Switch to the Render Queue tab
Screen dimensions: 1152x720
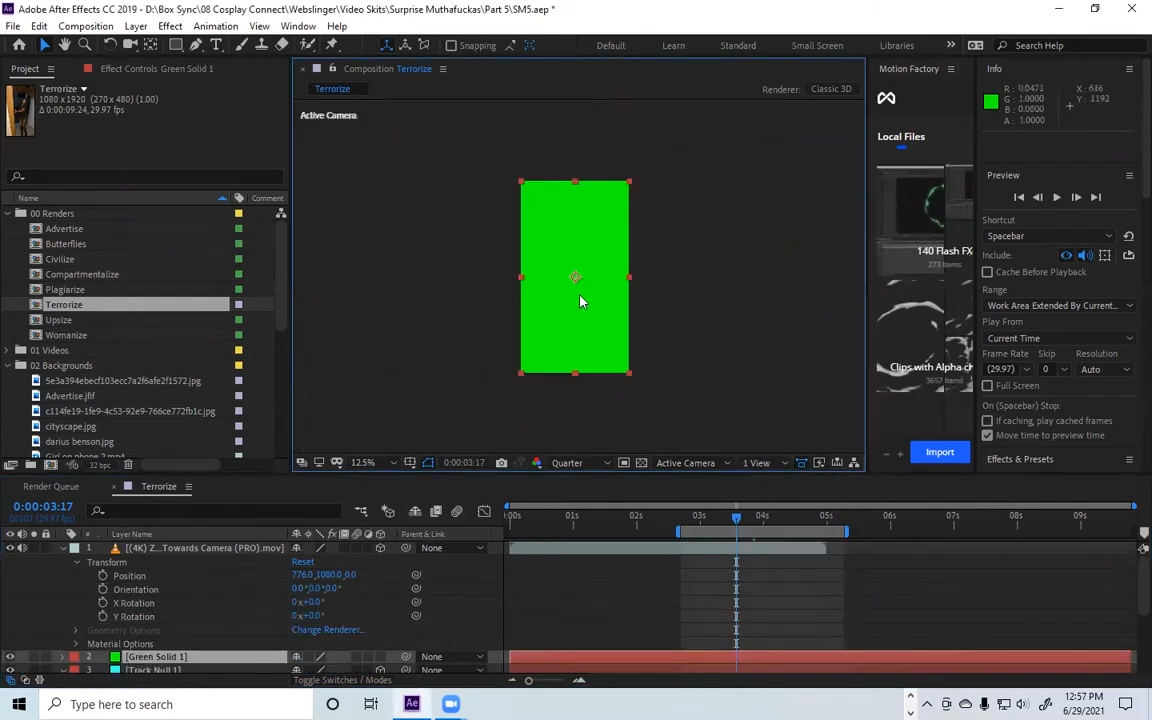(51, 486)
